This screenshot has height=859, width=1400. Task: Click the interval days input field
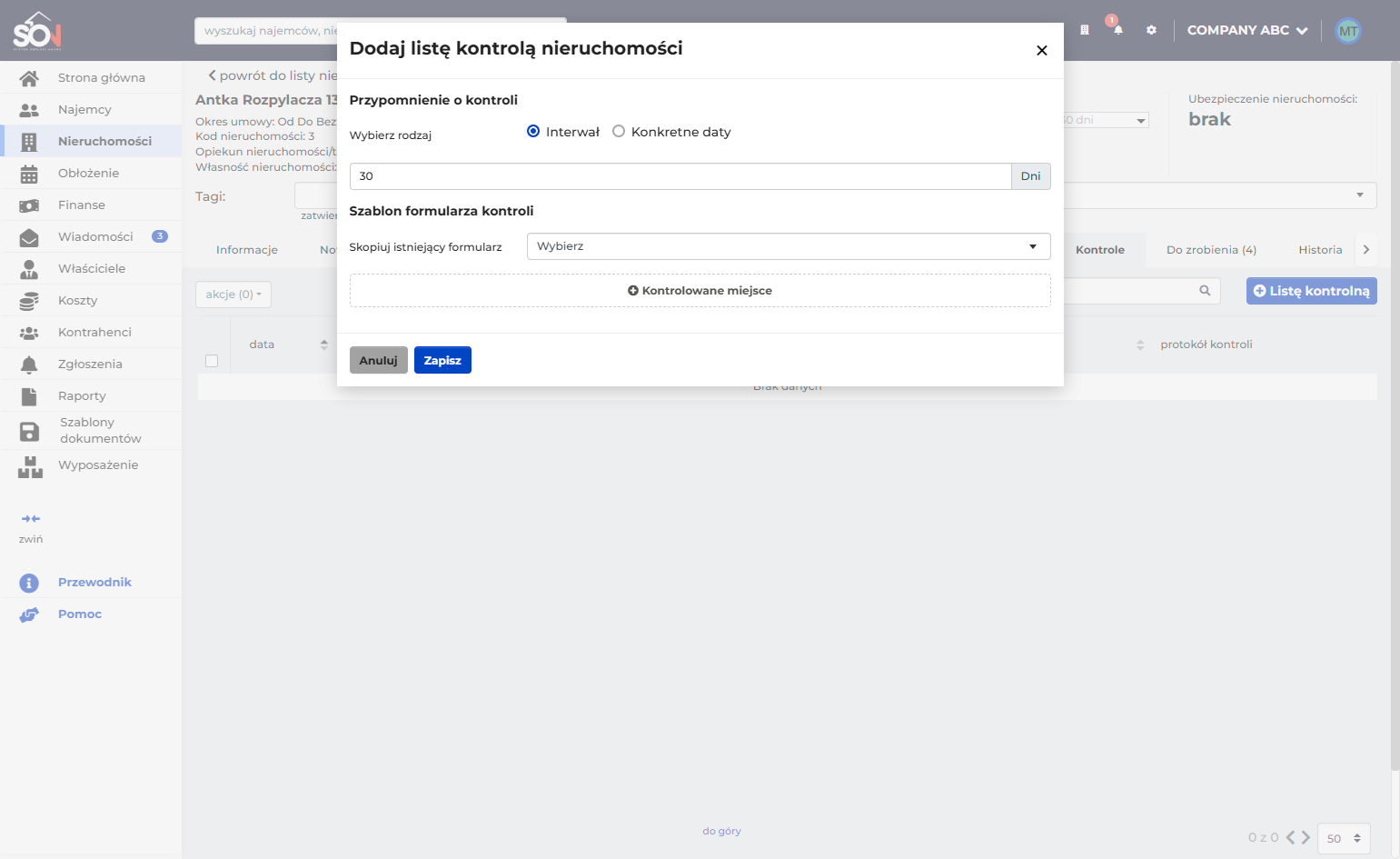point(680,176)
